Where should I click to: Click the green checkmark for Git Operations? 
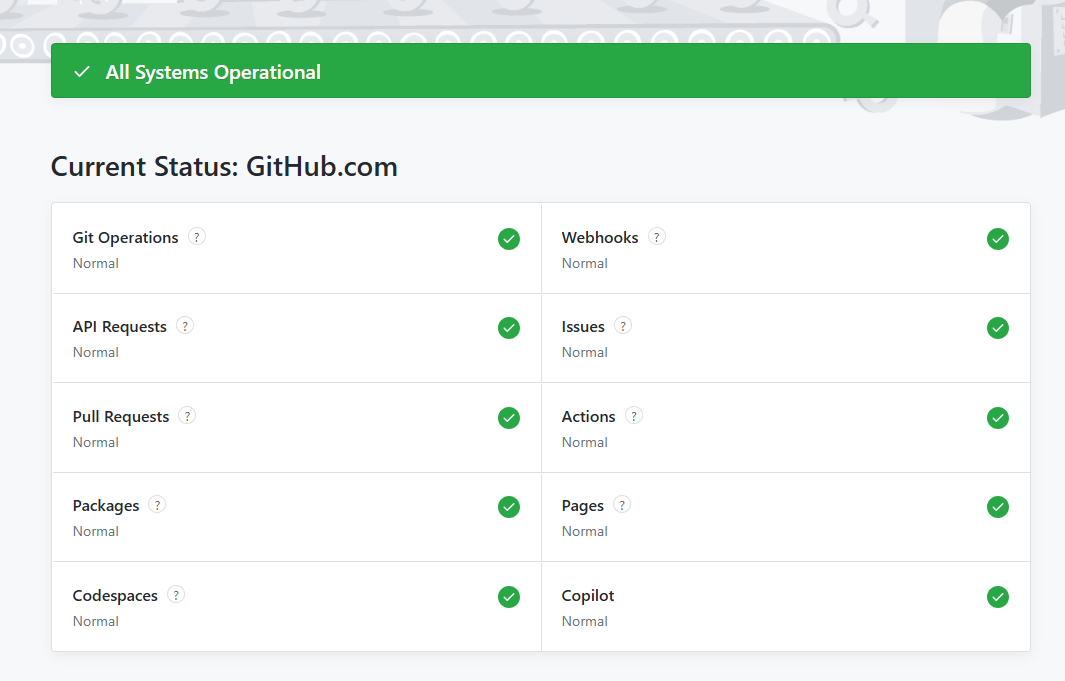[509, 239]
